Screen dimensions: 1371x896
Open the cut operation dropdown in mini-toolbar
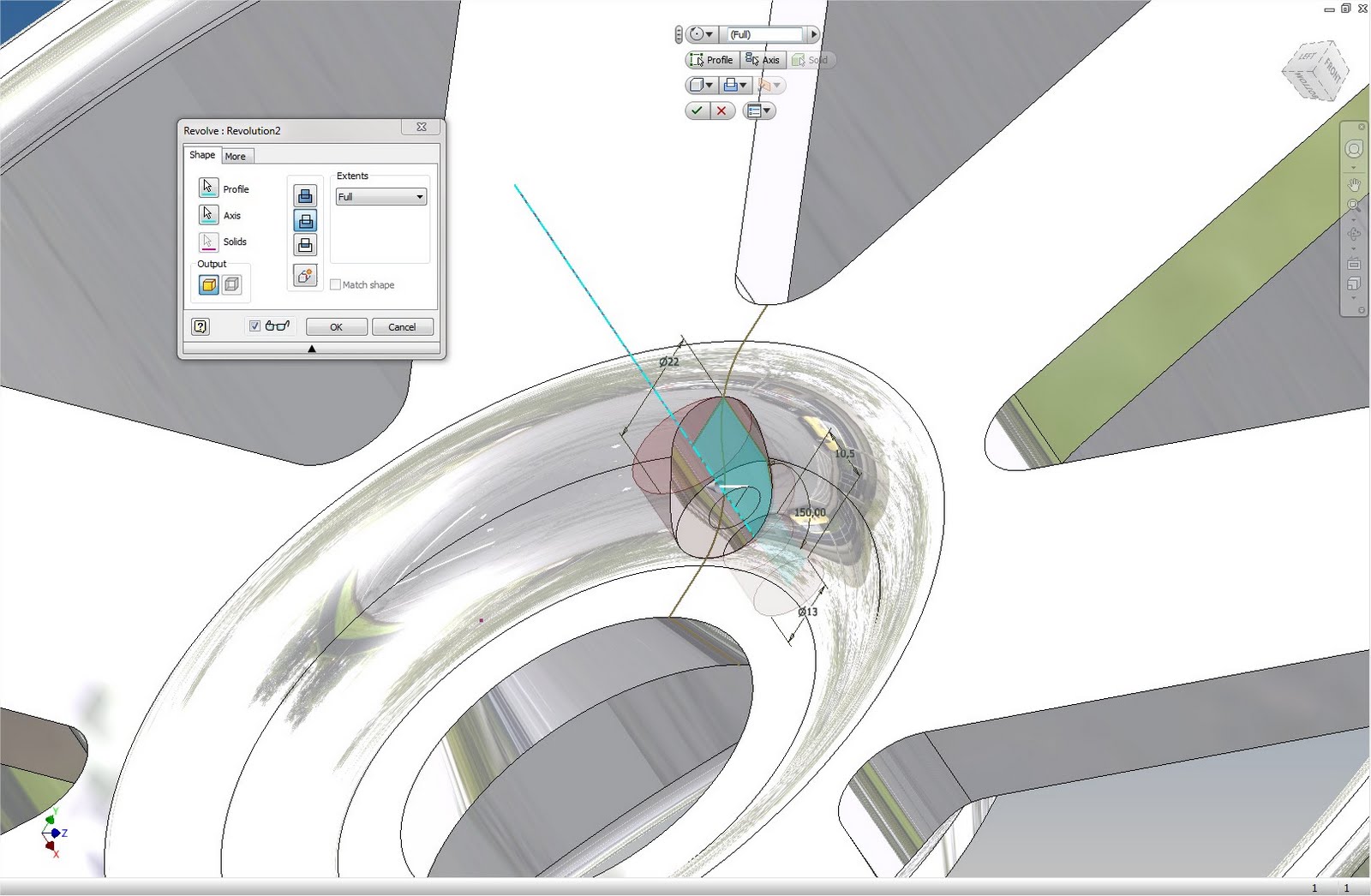pos(735,86)
